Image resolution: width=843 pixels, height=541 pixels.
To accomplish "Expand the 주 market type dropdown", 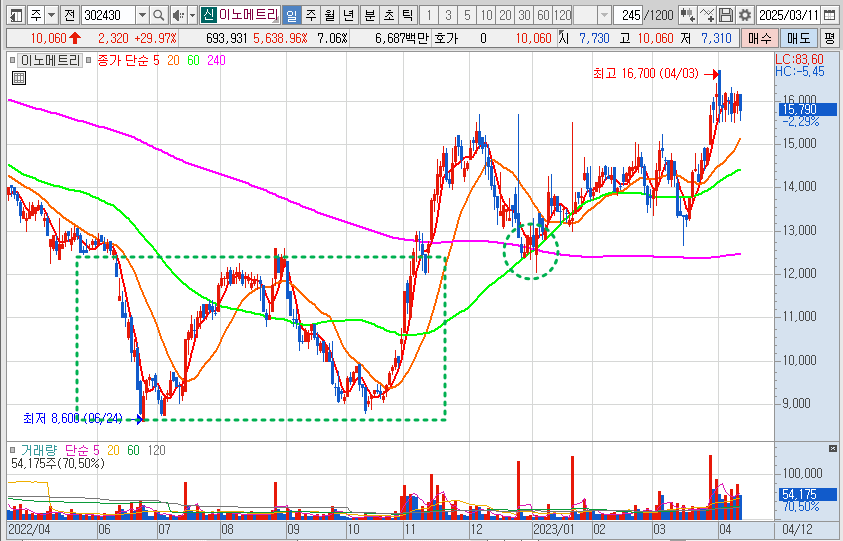I will point(51,15).
